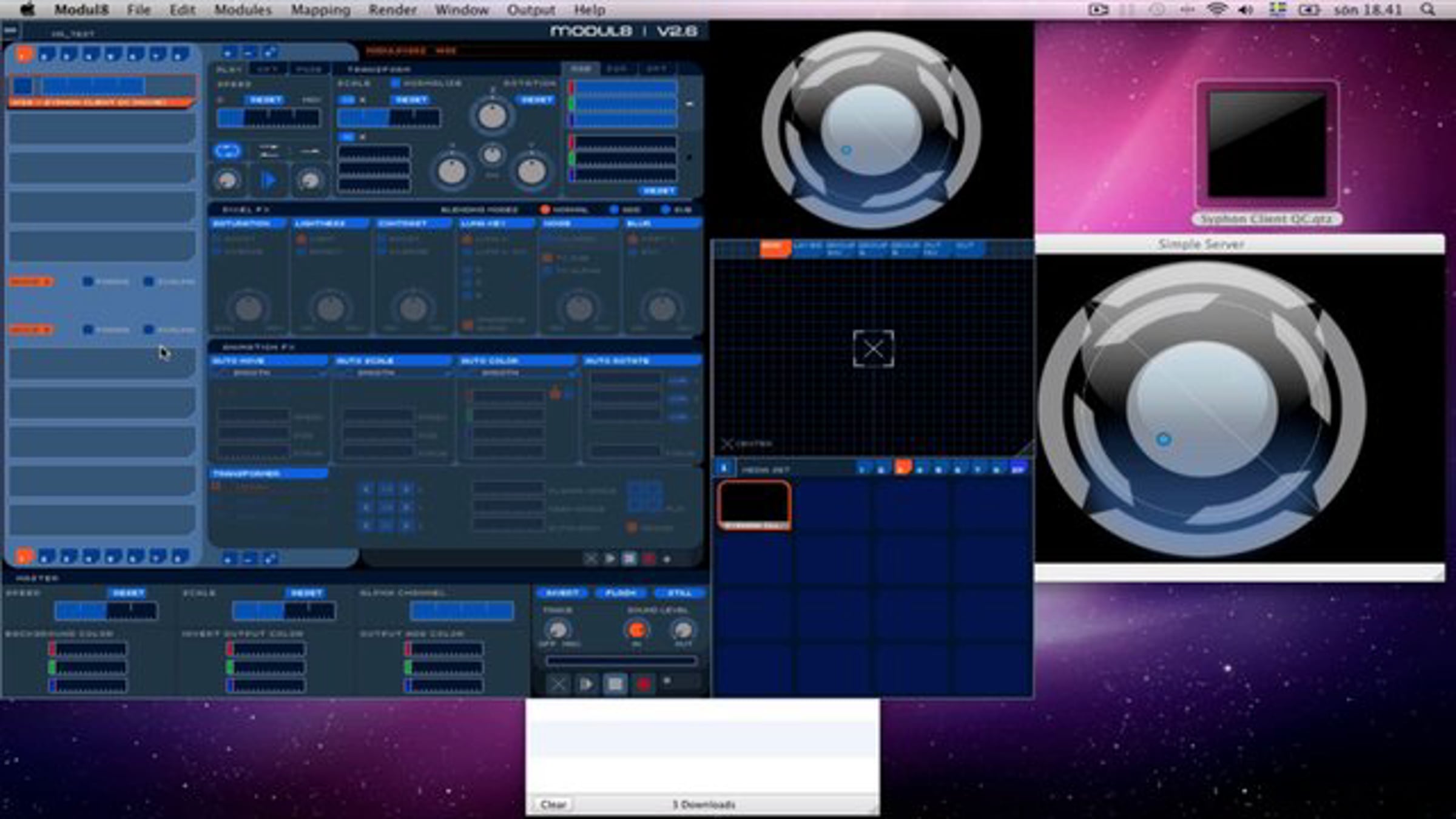Enable the Auto Rotate animation effect
The width and height of the screenshot is (1456, 819).
[642, 361]
